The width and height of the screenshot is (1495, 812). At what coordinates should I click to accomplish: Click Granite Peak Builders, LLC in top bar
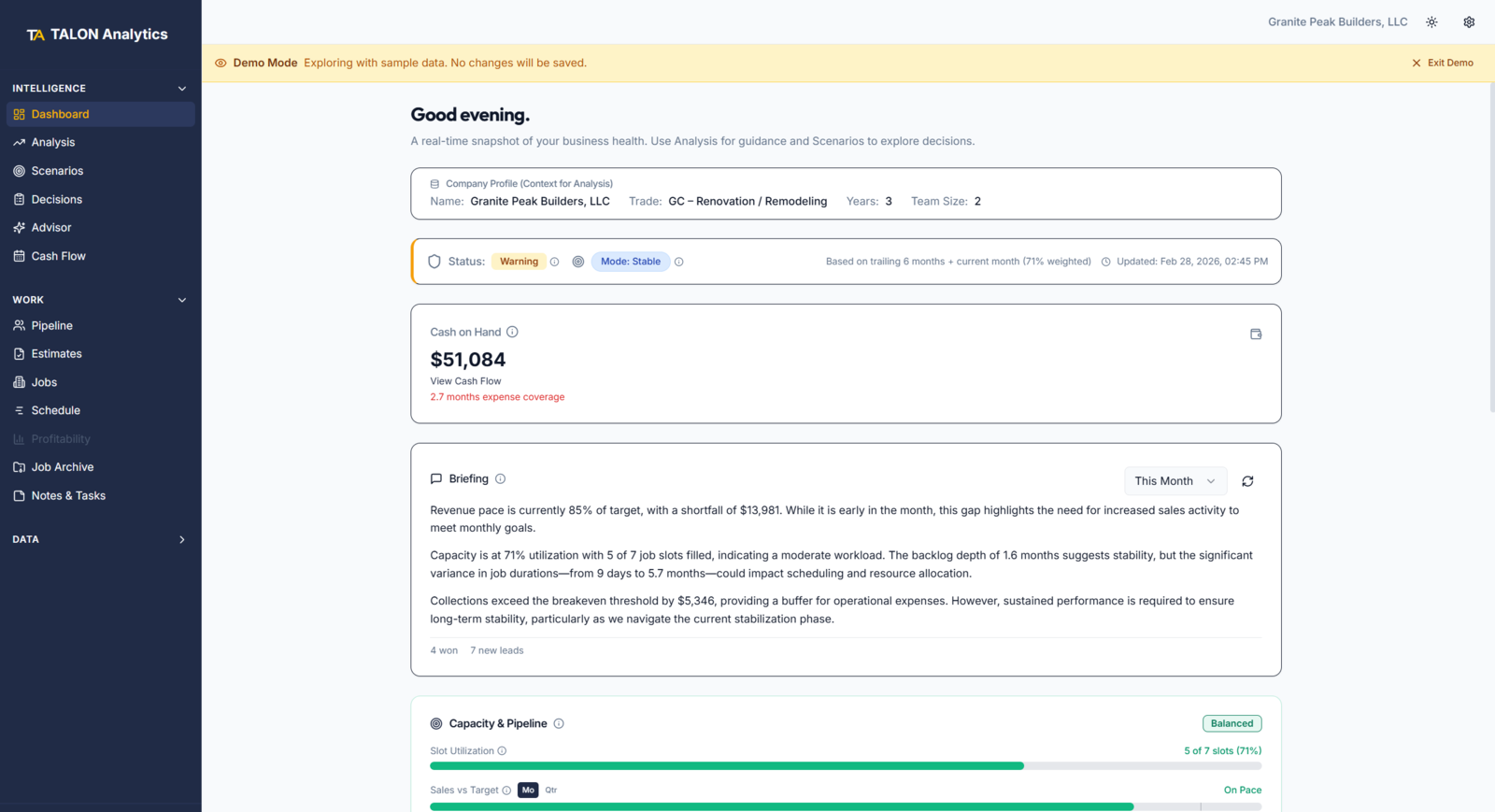[1337, 22]
